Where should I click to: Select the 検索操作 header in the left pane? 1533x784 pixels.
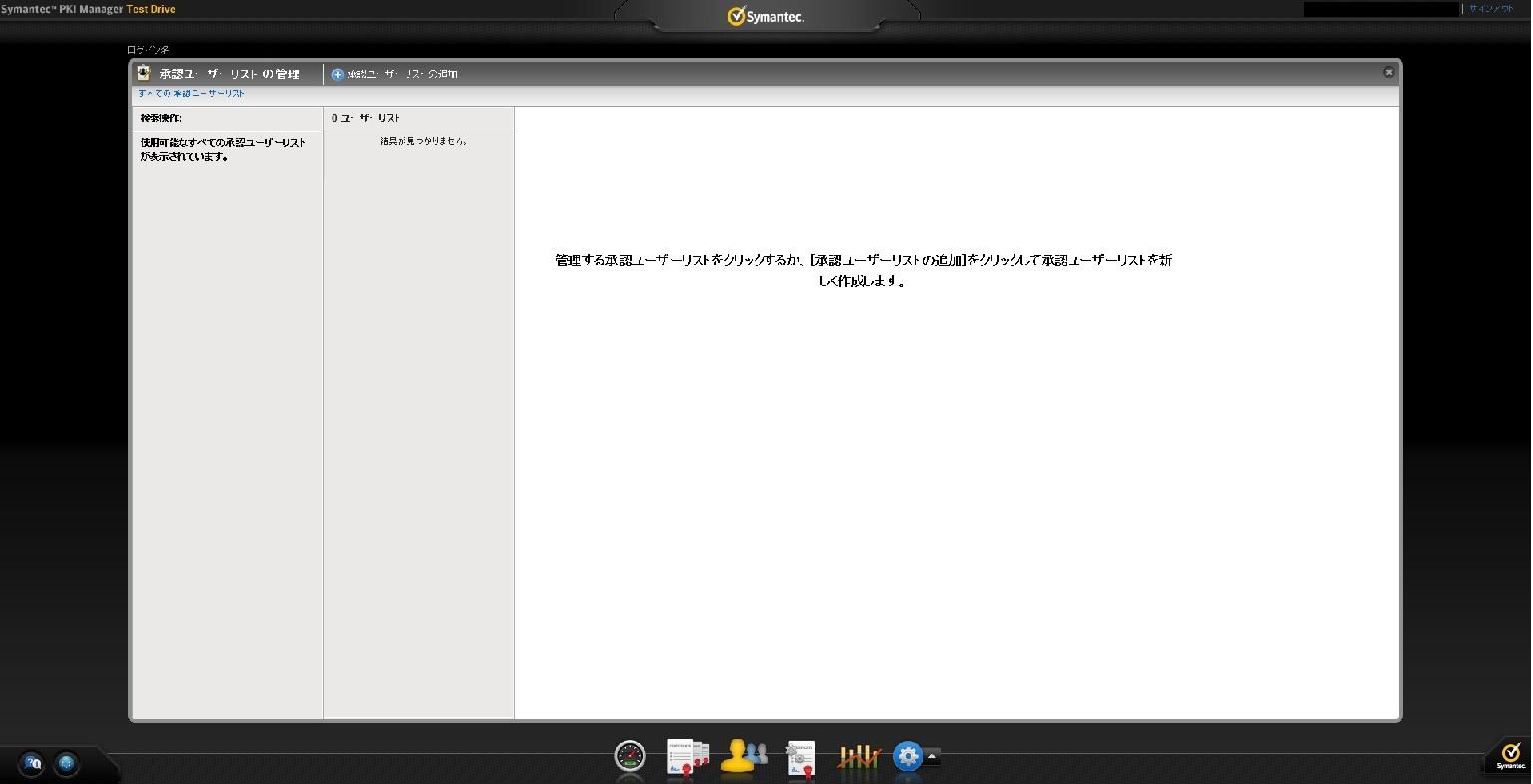pos(161,118)
